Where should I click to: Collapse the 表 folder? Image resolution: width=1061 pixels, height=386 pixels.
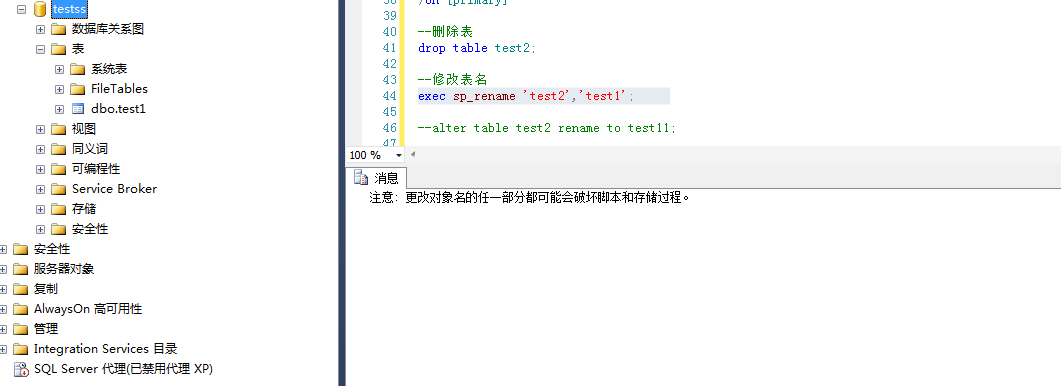pos(40,49)
